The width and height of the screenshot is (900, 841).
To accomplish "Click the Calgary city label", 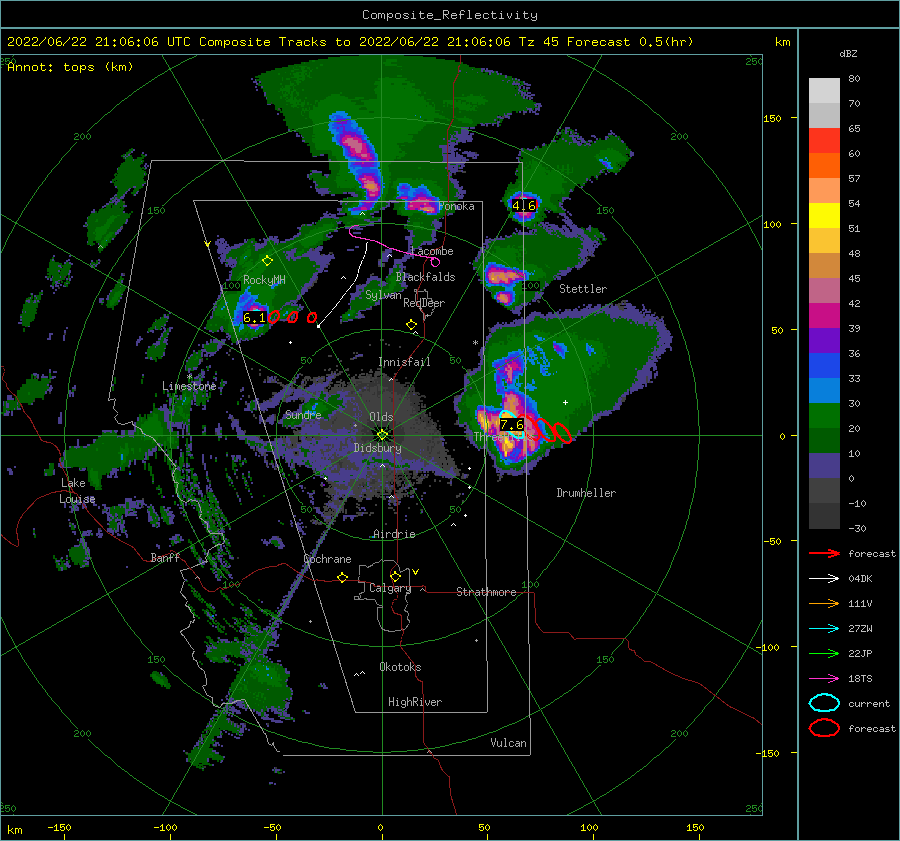I will click(x=390, y=588).
